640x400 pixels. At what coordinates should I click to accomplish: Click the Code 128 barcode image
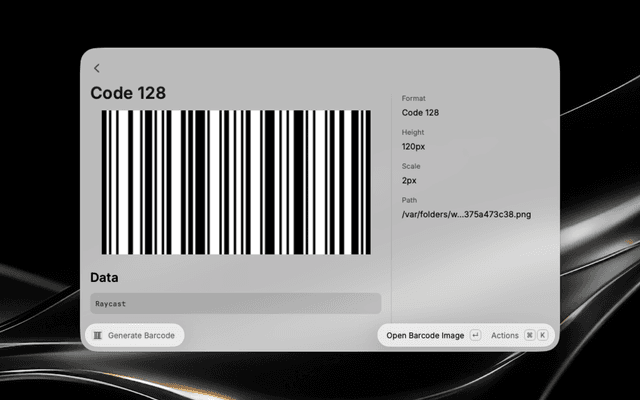(236, 182)
